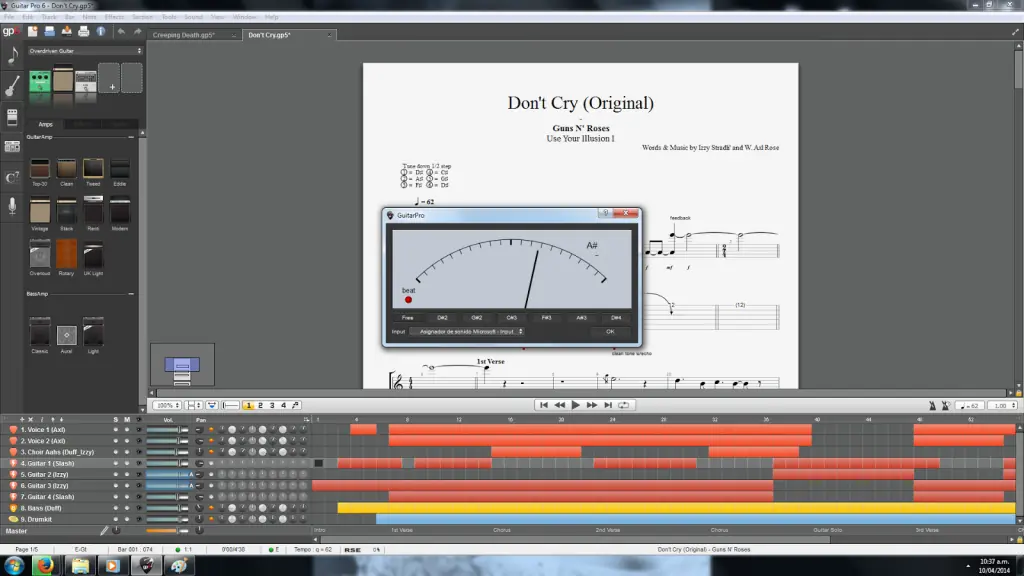Toggle solo for Guitar 1 (Slash)
Viewport: 1024px width, 576px height.
(x=116, y=463)
